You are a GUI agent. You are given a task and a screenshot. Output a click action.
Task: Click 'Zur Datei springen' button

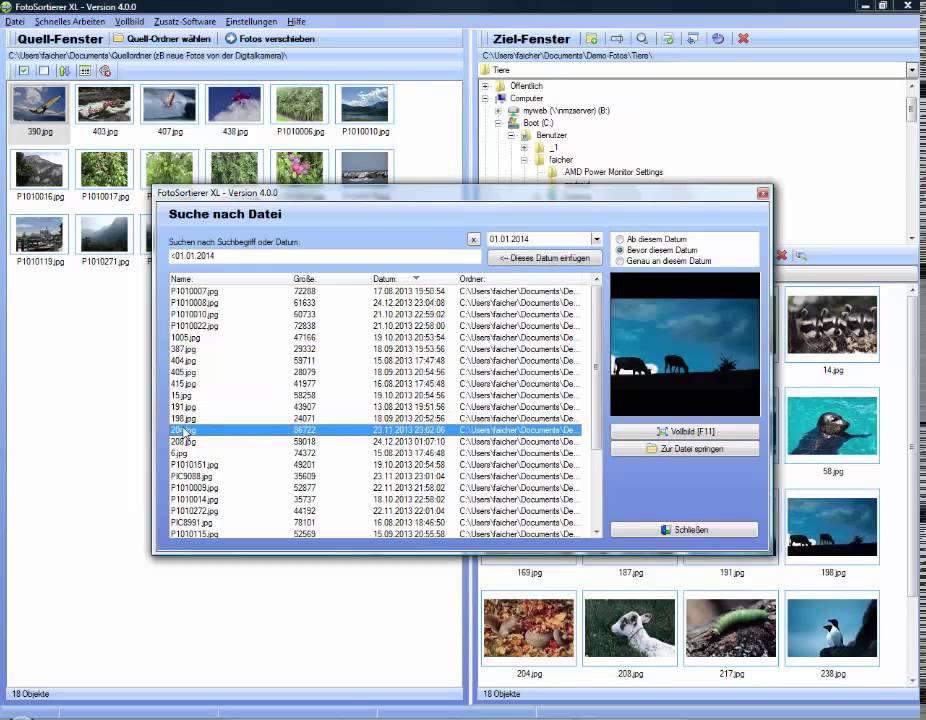(684, 449)
